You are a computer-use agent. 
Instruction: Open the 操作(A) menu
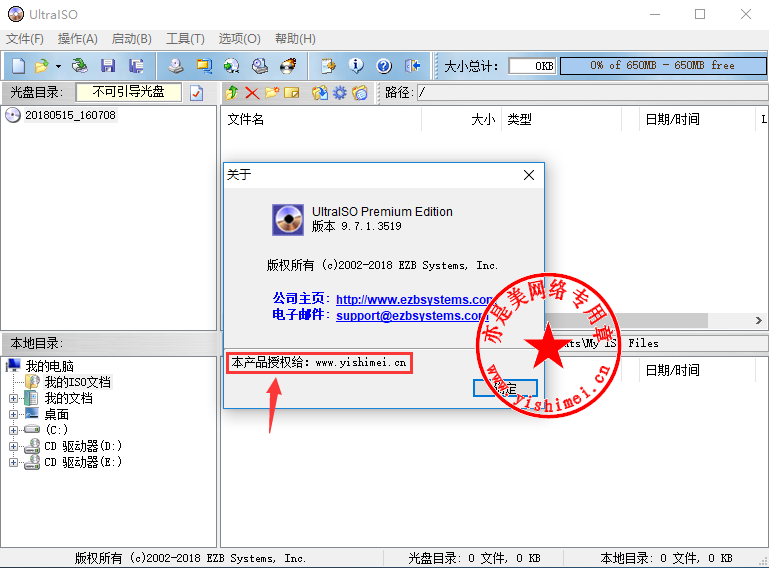pyautogui.click(x=77, y=39)
